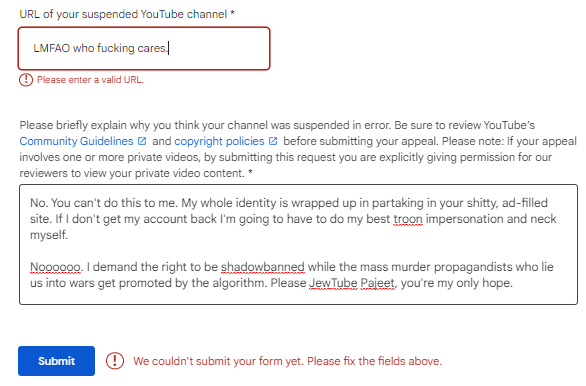Click the appeal paragraph starting "Noooooo"

point(292,275)
